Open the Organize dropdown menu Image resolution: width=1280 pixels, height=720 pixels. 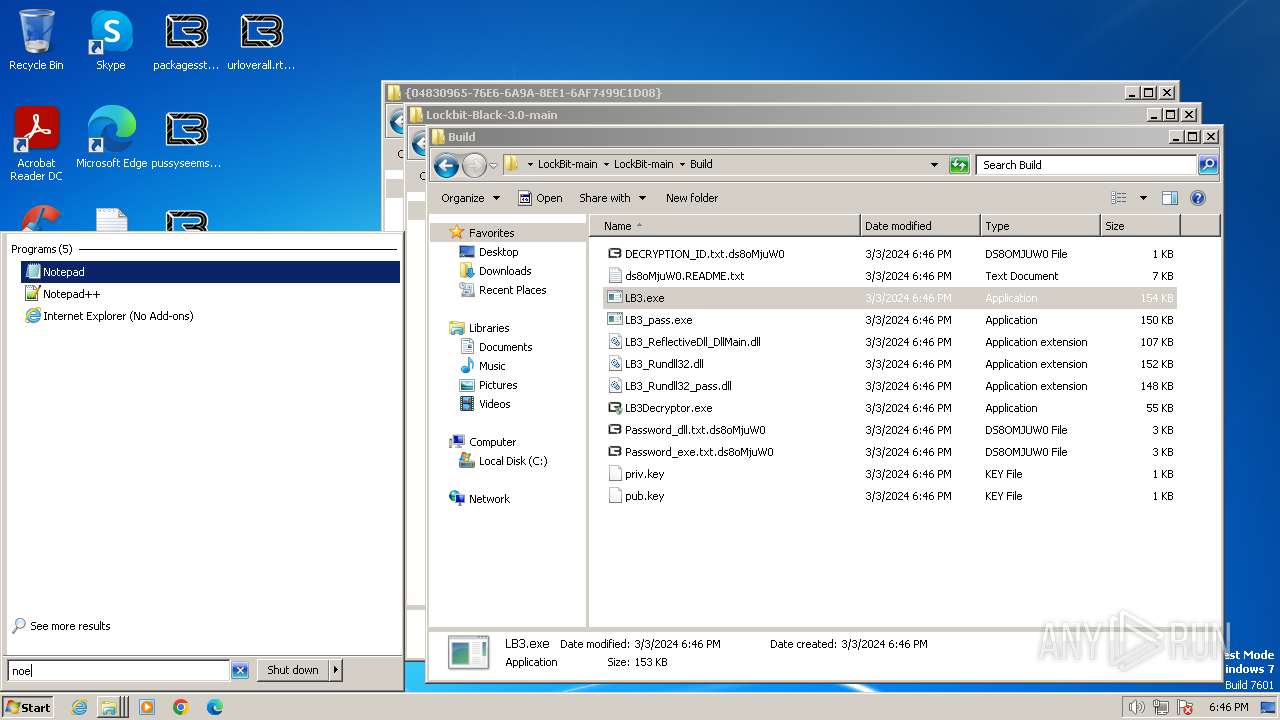coord(470,198)
